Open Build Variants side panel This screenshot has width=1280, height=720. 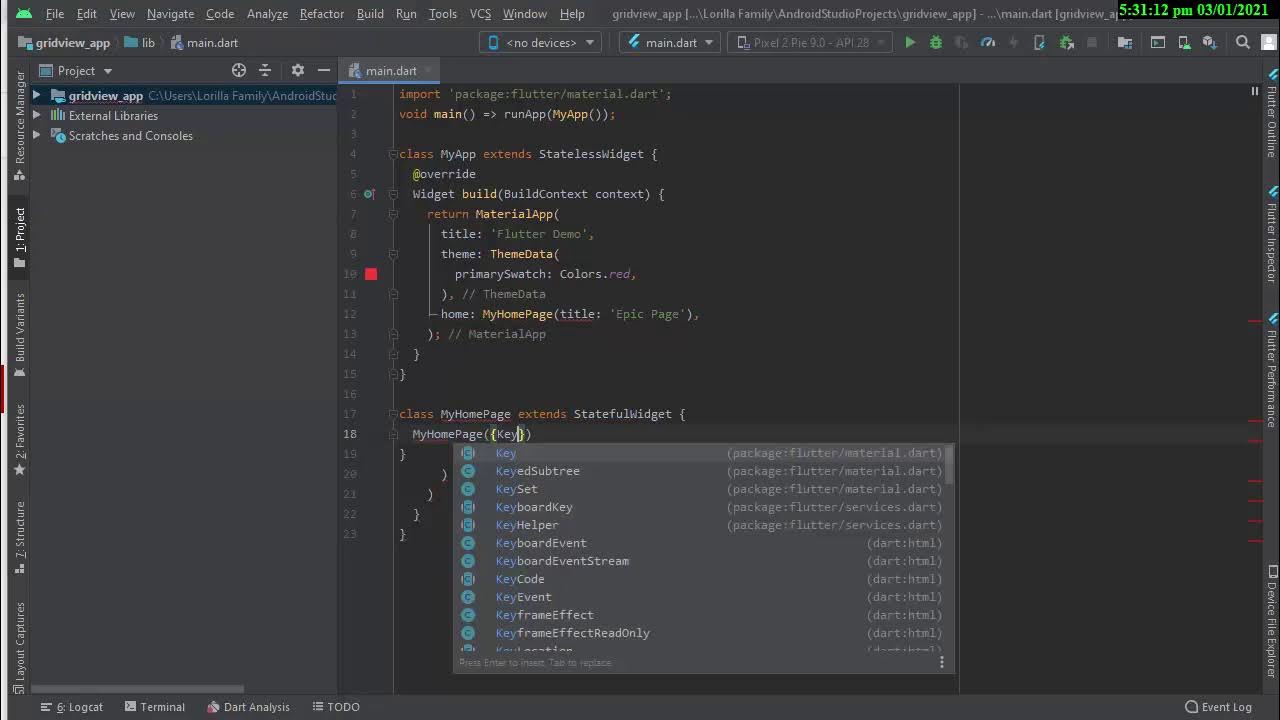(19, 335)
